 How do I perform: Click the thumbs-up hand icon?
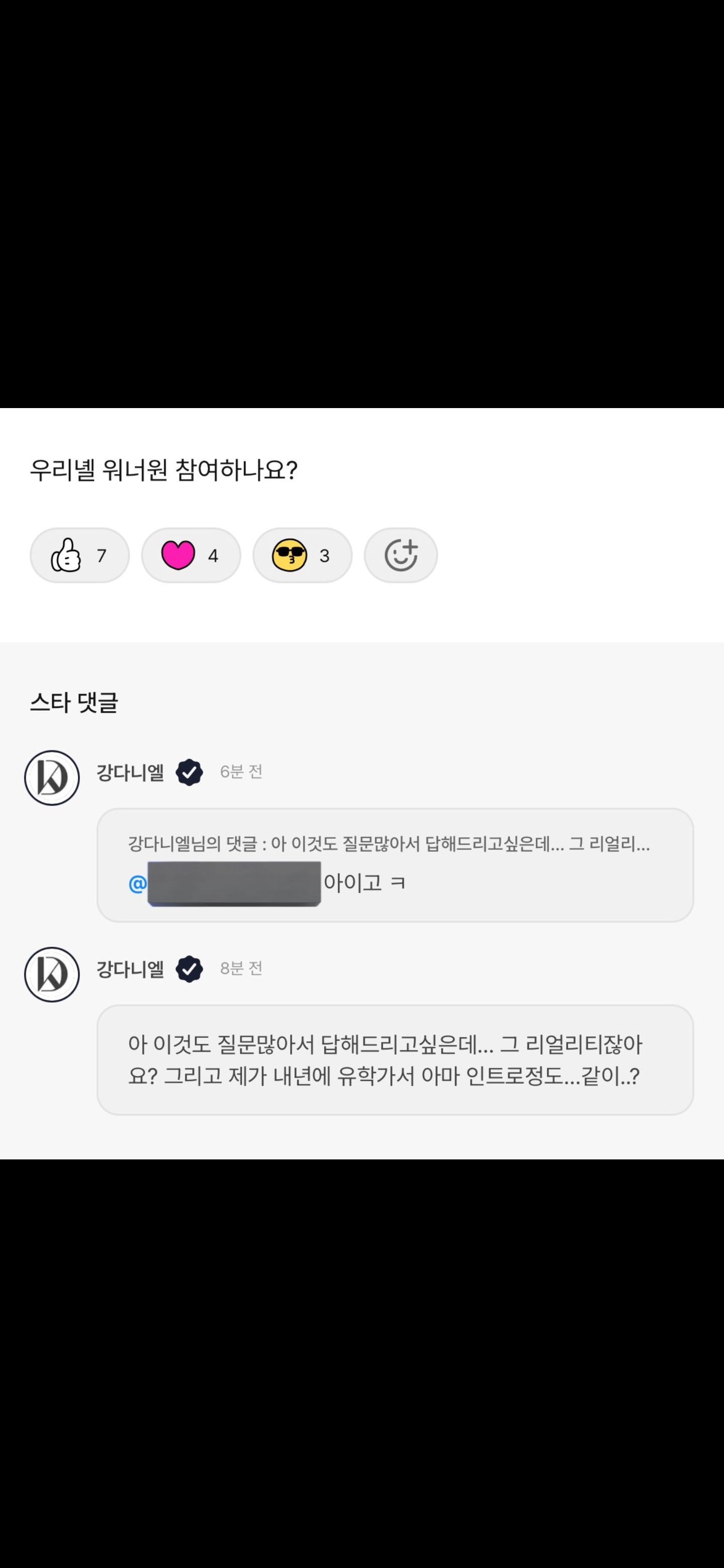tap(66, 554)
